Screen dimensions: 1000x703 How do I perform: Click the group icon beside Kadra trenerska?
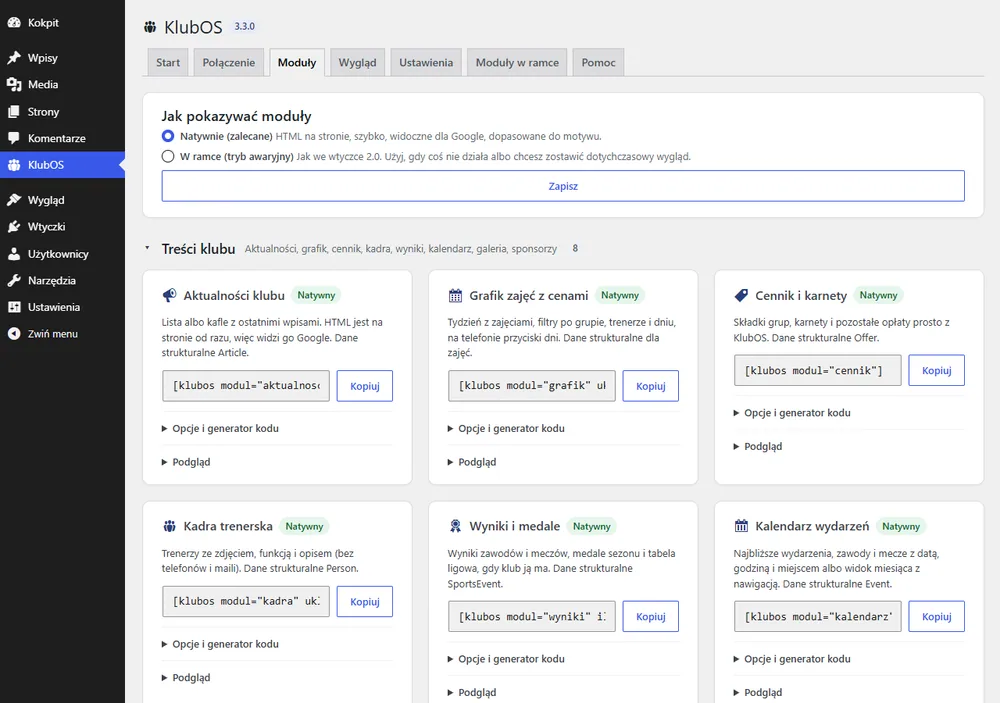169,526
